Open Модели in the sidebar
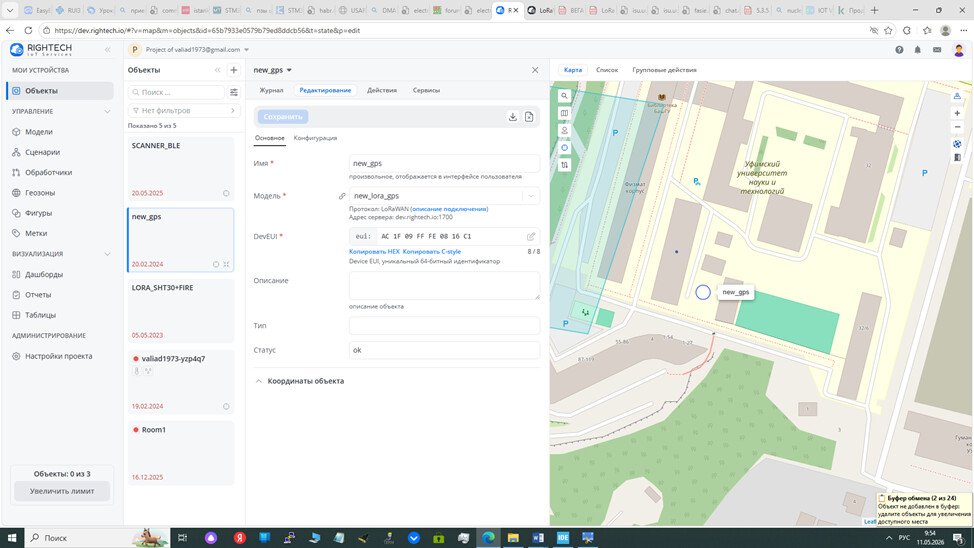The image size is (974, 548). (39, 132)
